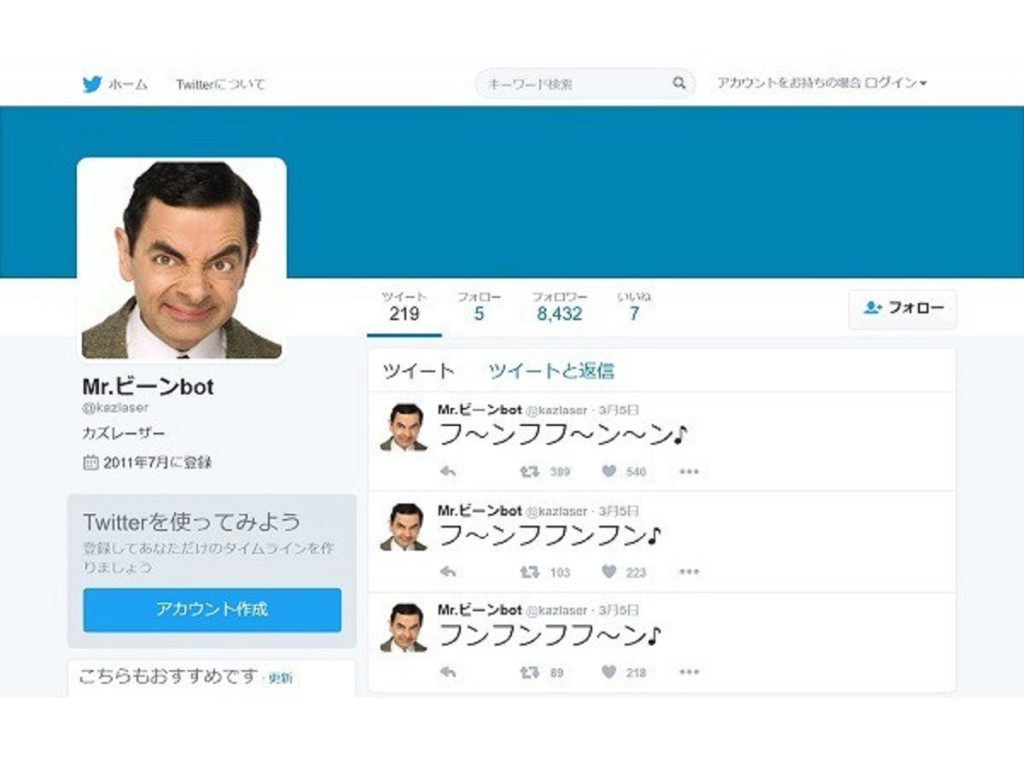Viewport: 1024px width, 758px height.
Task: Select the ツイート tab in timeline
Action: coord(418,371)
